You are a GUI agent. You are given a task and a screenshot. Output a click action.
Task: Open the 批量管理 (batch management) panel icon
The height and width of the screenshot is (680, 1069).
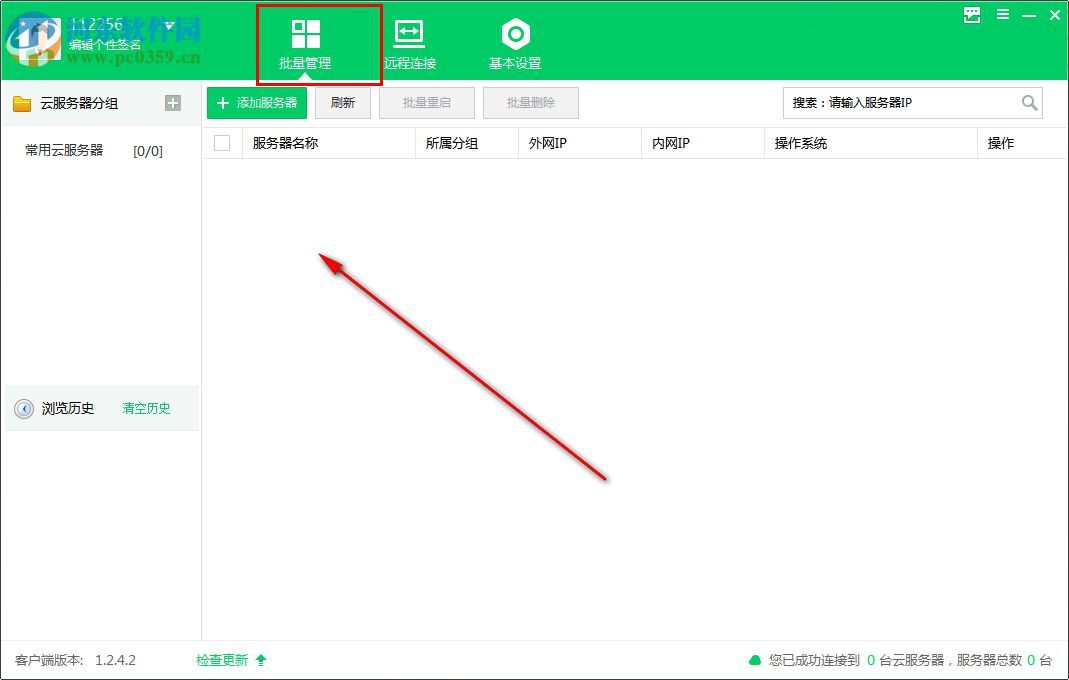coord(307,33)
